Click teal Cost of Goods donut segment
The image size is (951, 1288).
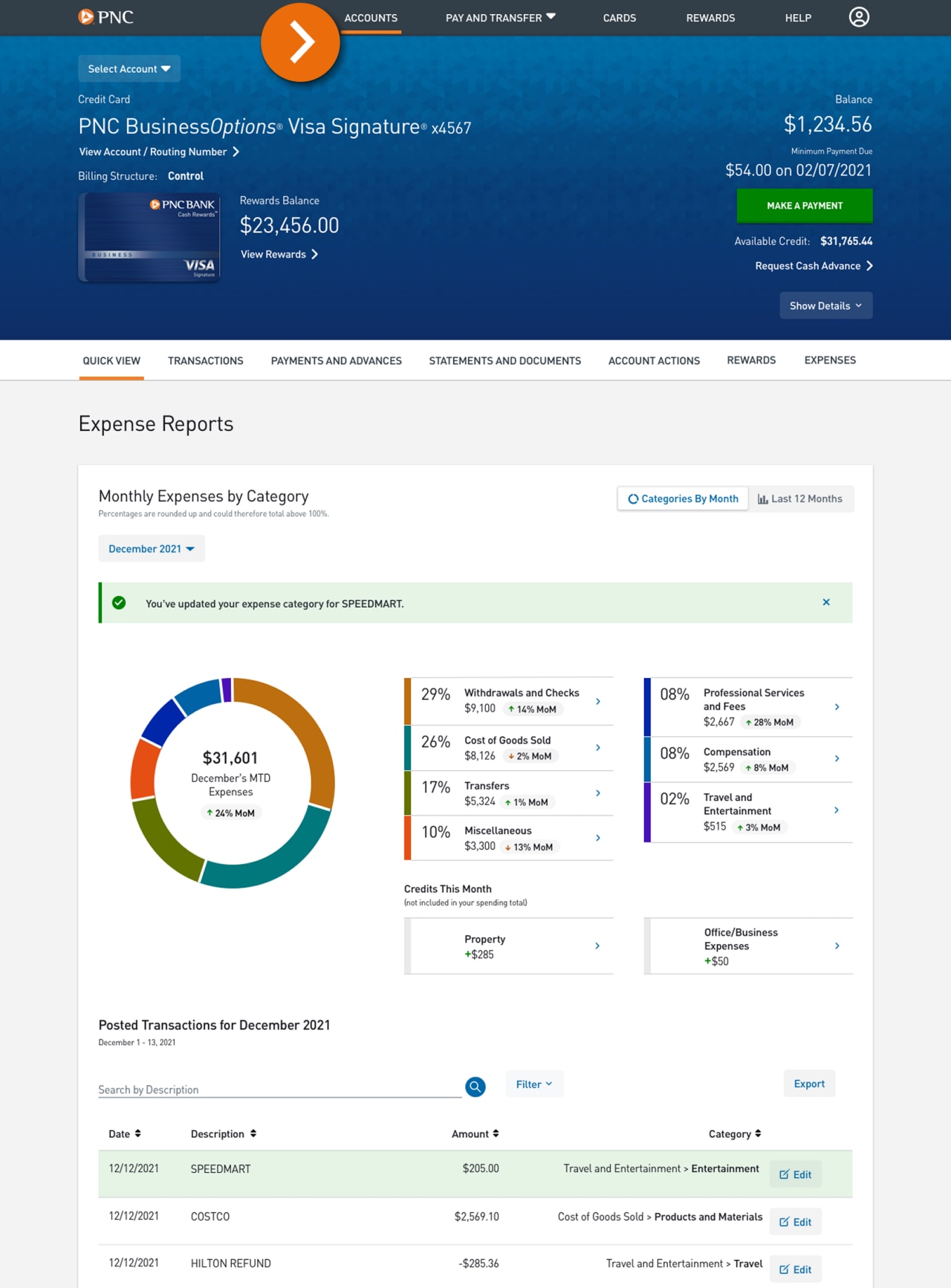[276, 862]
